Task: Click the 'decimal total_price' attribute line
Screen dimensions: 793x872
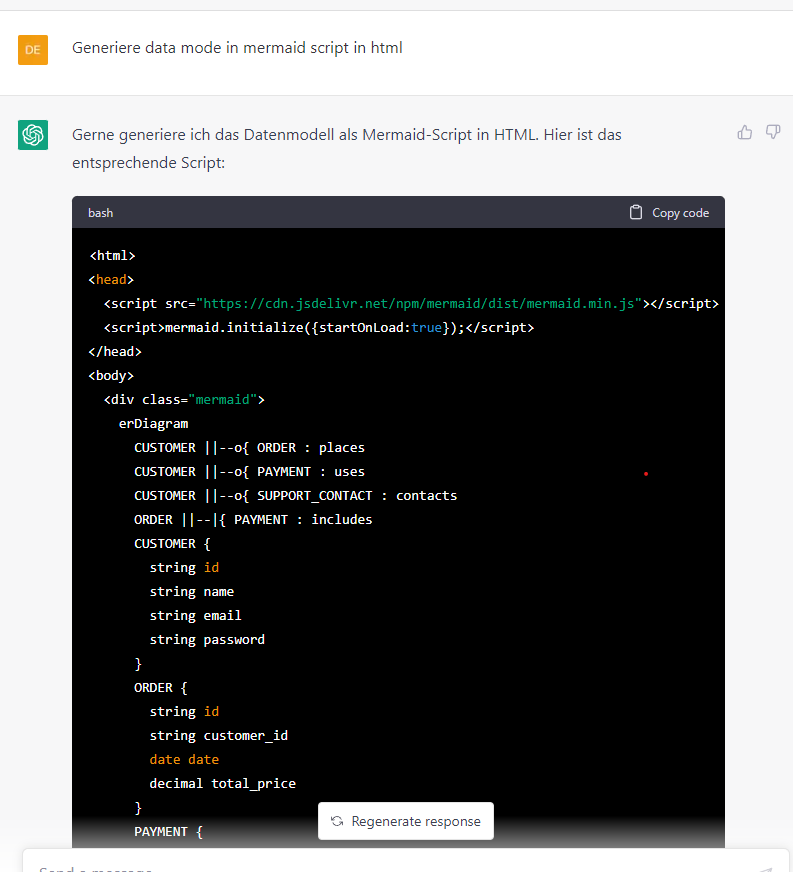Action: click(x=222, y=784)
